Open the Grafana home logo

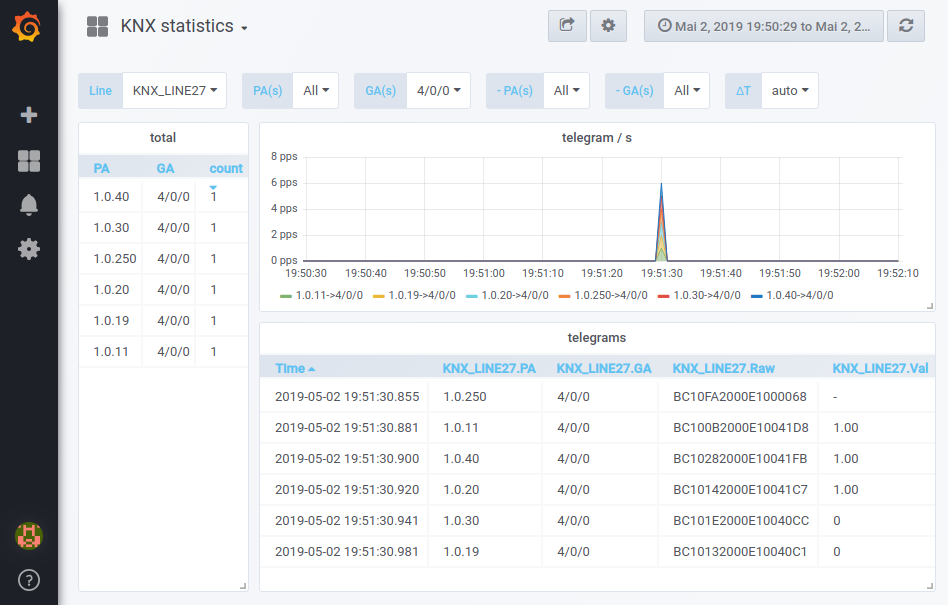(27, 27)
